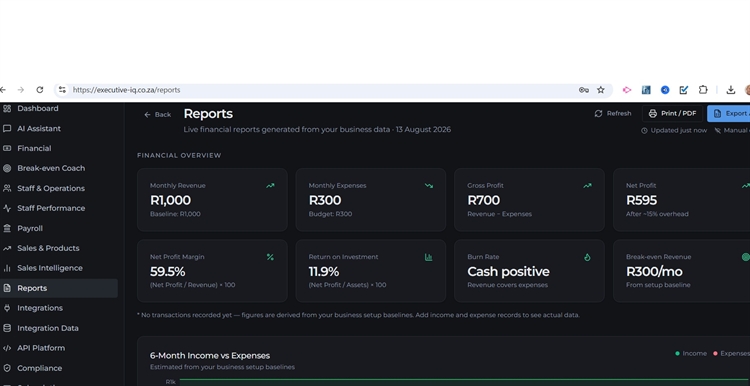Click the Reports document icon
The image size is (750, 386).
point(7,288)
